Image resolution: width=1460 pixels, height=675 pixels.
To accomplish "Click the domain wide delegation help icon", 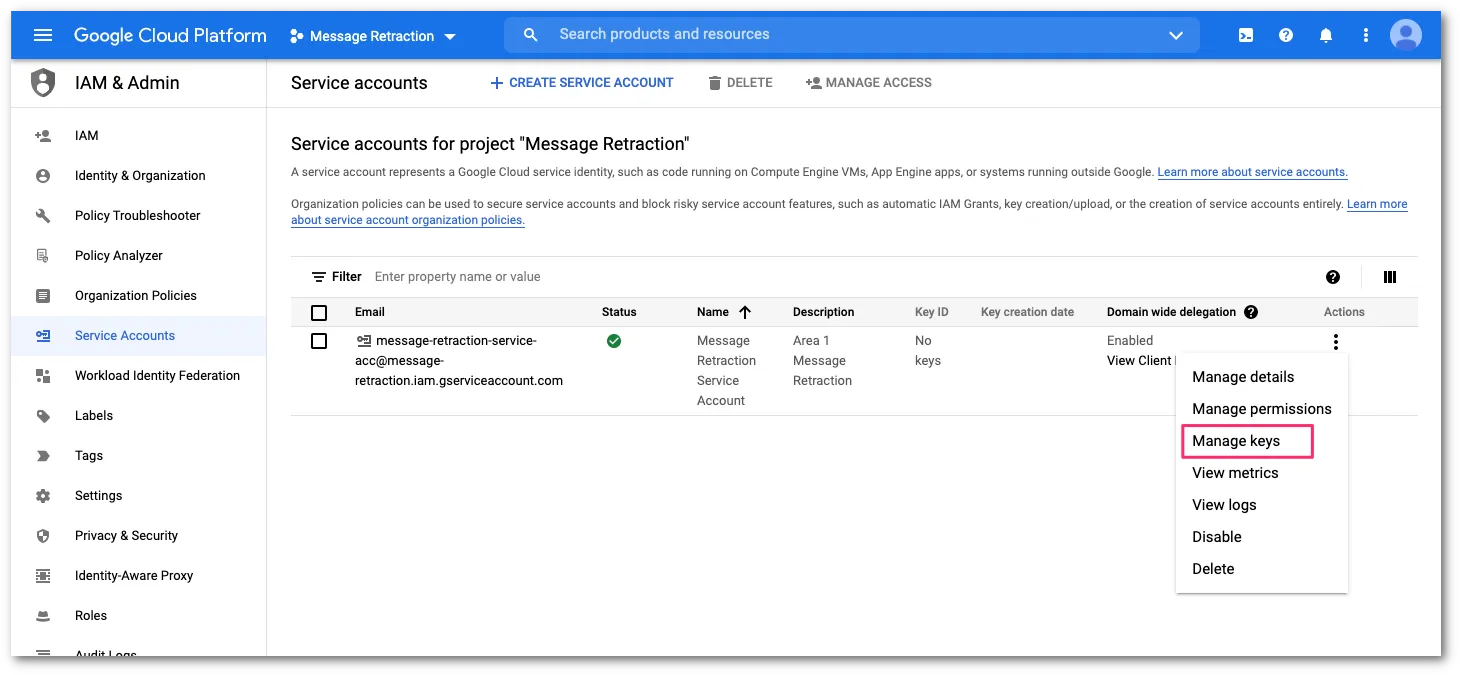I will click(1250, 312).
